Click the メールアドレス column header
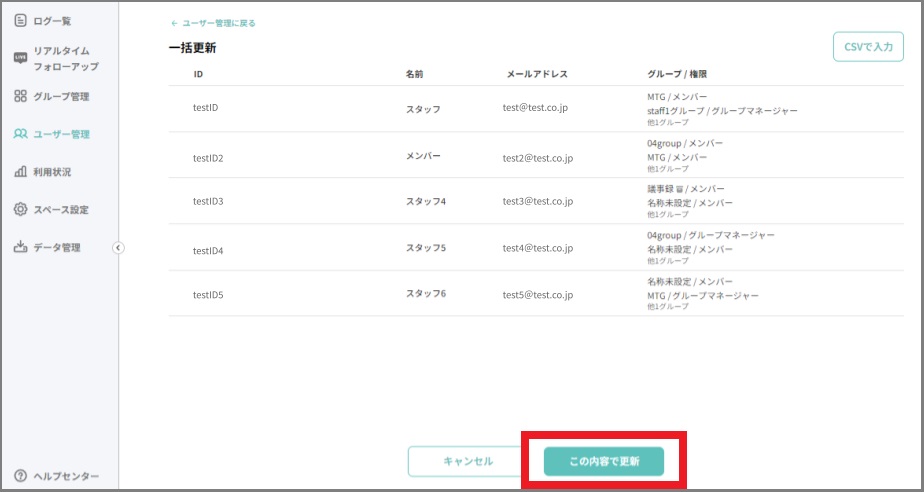 pyautogui.click(x=537, y=74)
